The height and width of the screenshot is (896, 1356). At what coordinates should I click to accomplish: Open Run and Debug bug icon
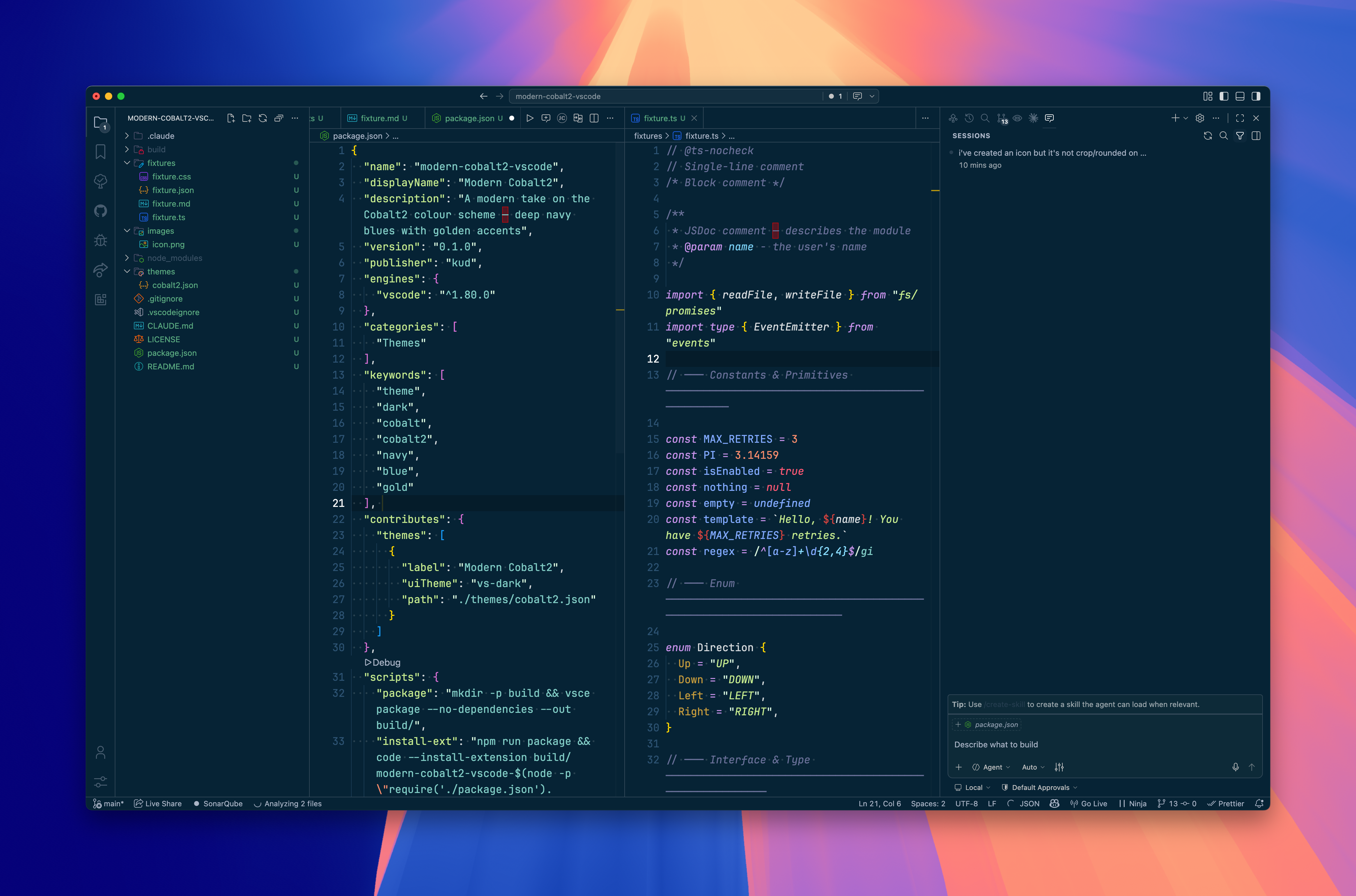pyautogui.click(x=101, y=240)
